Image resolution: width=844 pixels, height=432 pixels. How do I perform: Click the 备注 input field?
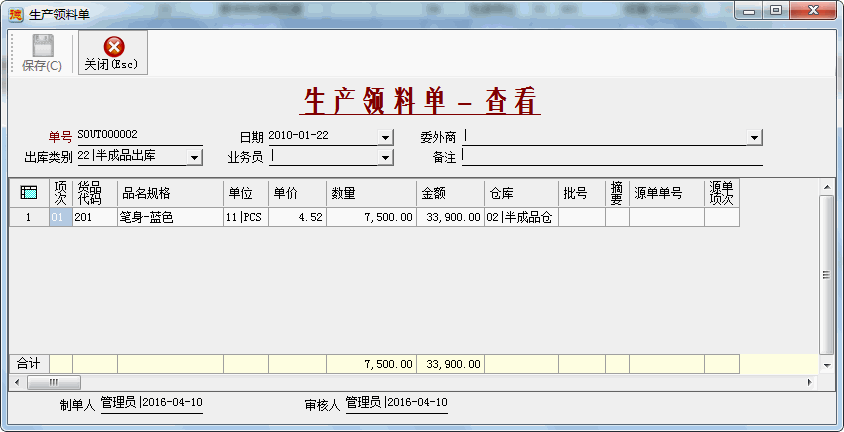coord(612,157)
